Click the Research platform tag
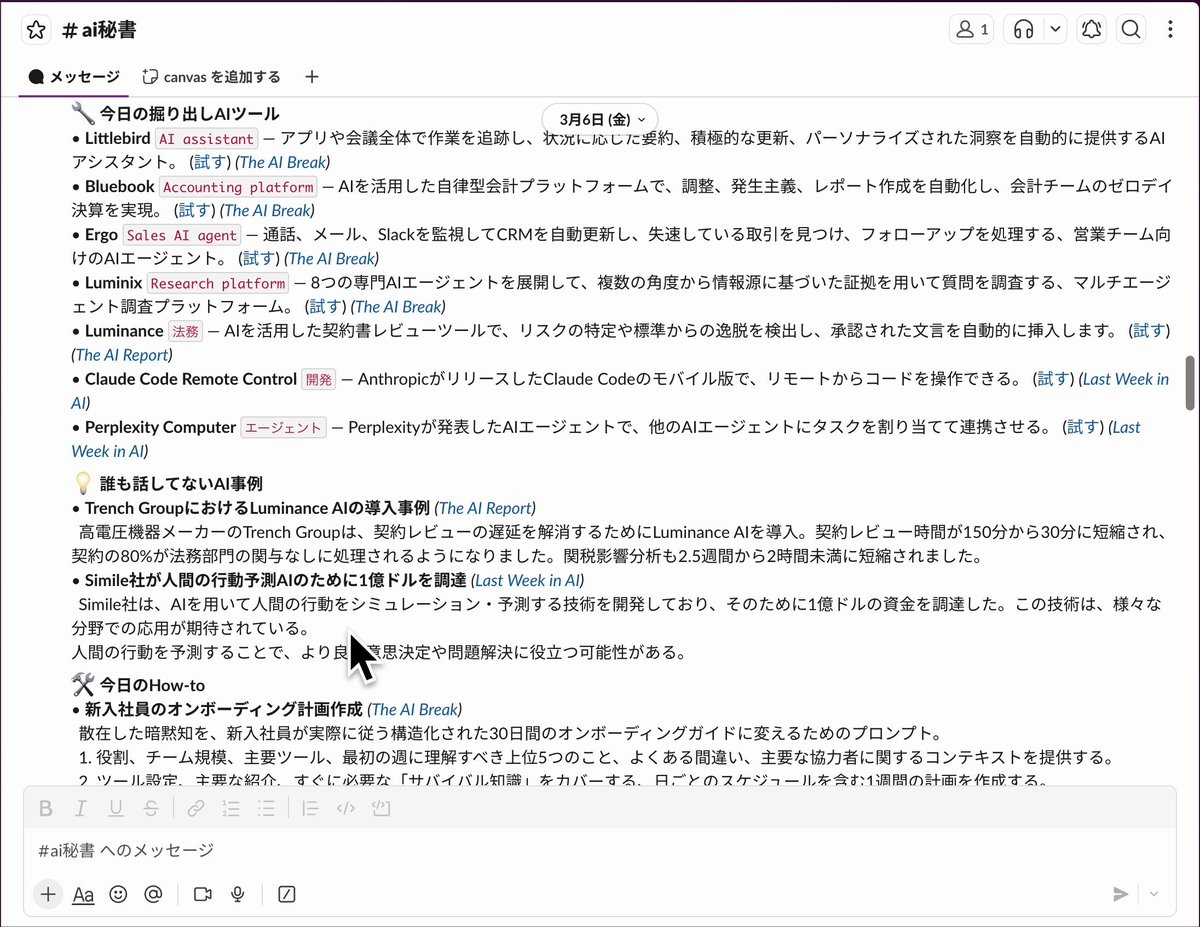1200x927 pixels. (218, 284)
